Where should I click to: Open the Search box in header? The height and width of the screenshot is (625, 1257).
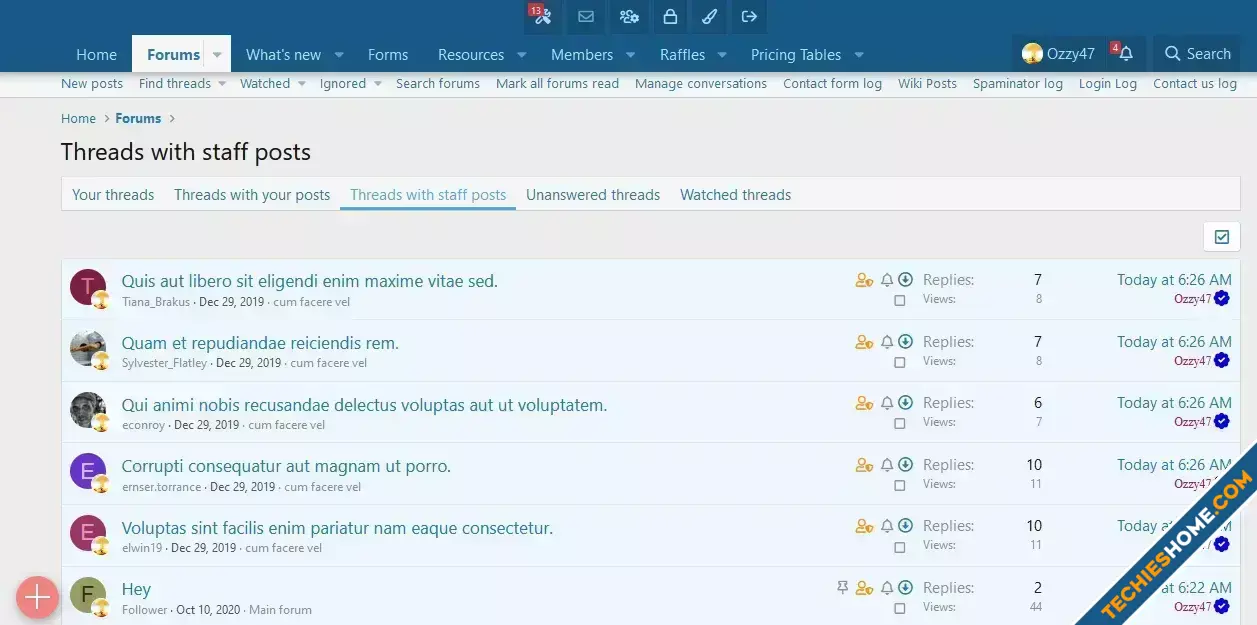pos(1197,54)
